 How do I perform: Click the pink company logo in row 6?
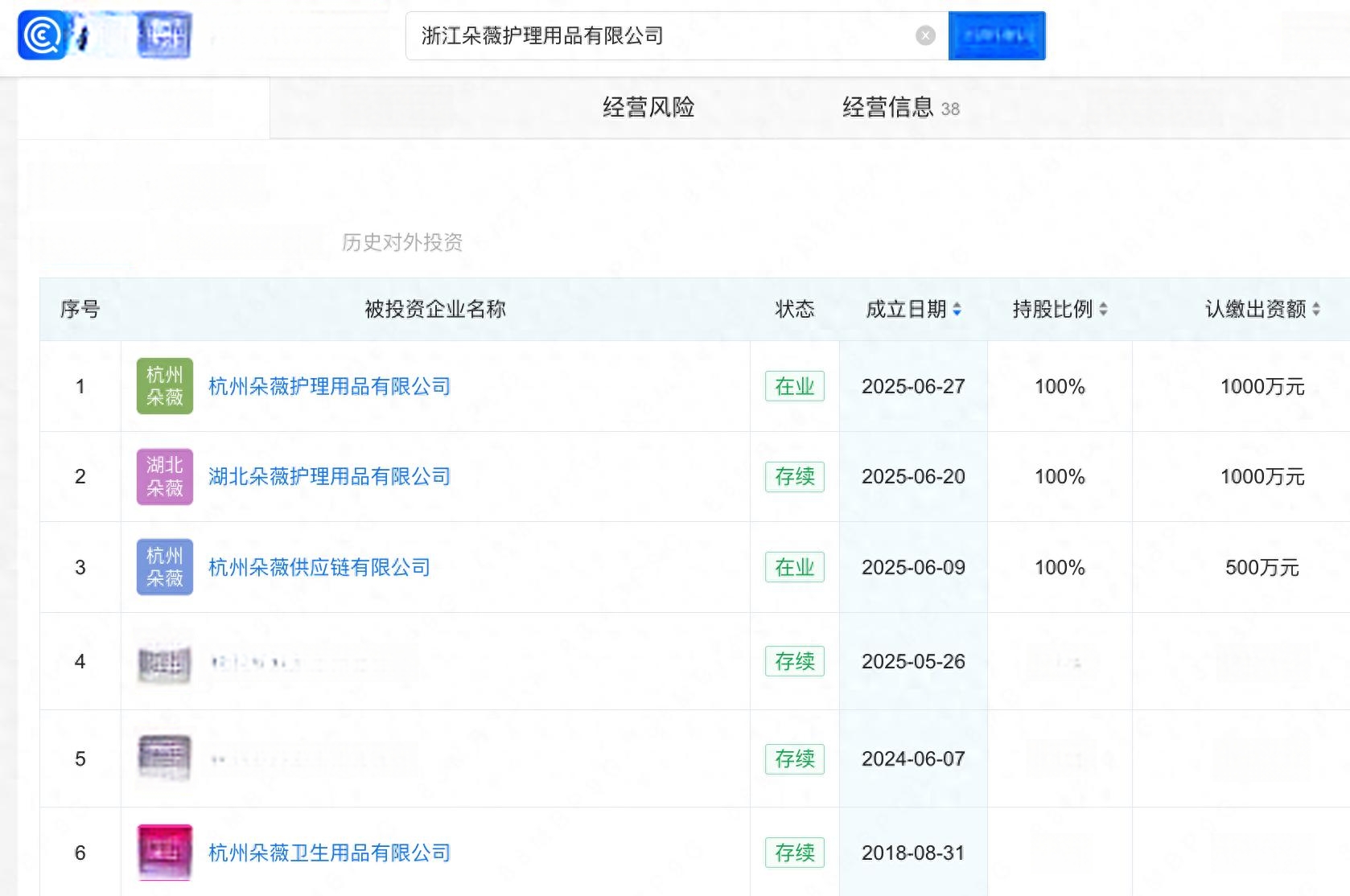click(x=165, y=852)
